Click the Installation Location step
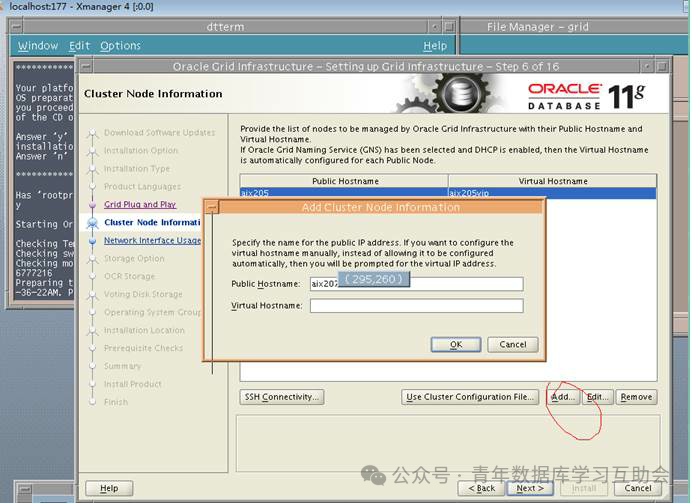 (x=144, y=330)
